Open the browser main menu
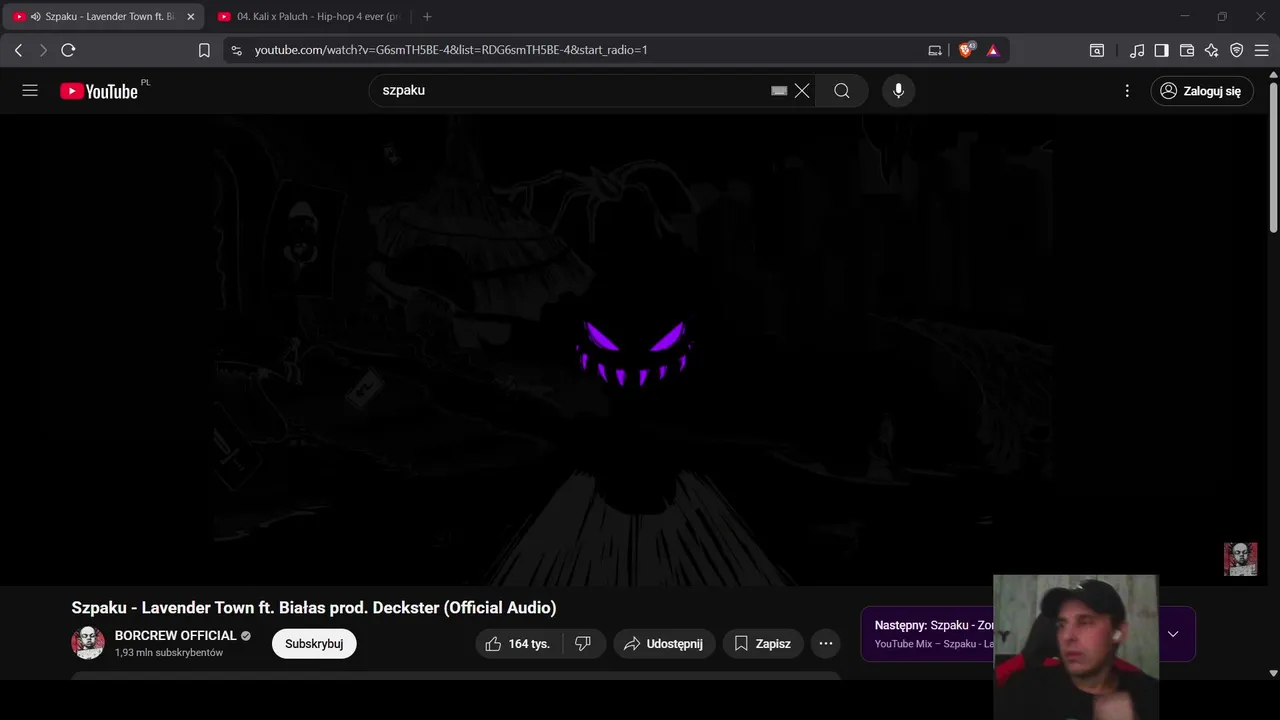The height and width of the screenshot is (720, 1280). (x=1262, y=50)
